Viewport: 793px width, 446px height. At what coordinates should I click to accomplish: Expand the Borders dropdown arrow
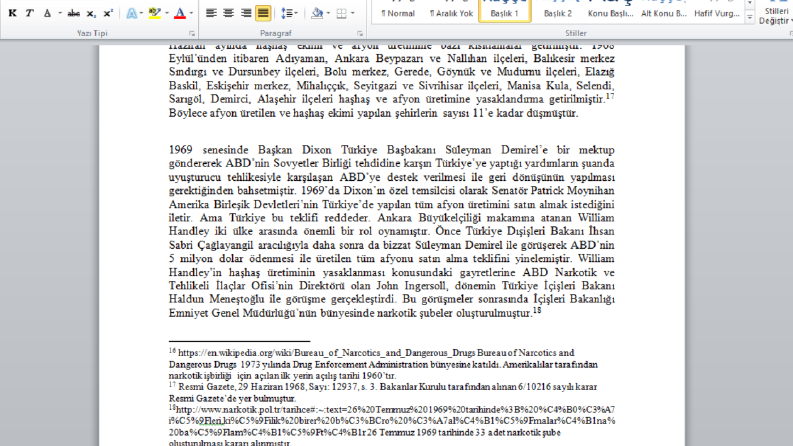(353, 13)
